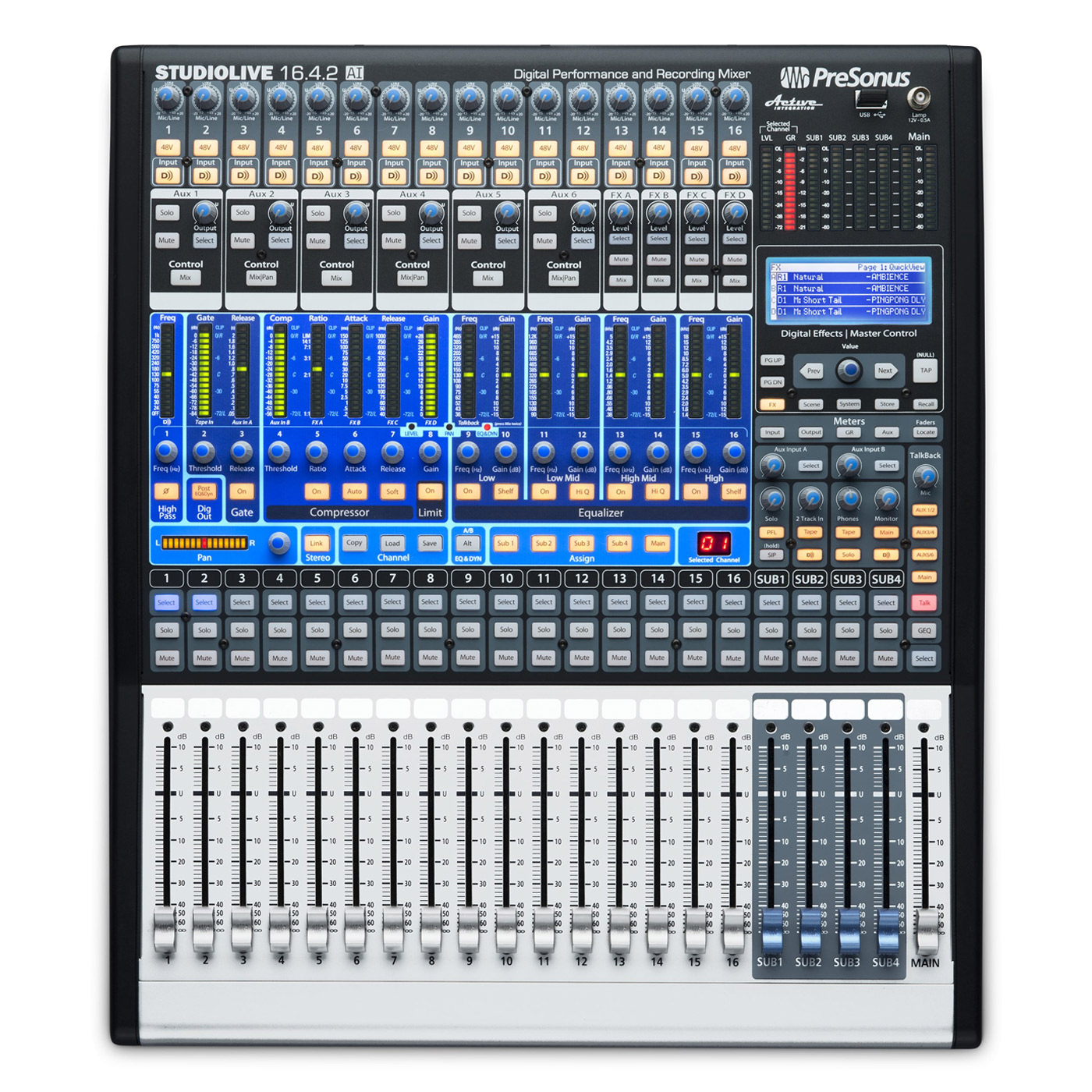
Task: Open the GEQ page
Action: pyautogui.click(x=924, y=630)
